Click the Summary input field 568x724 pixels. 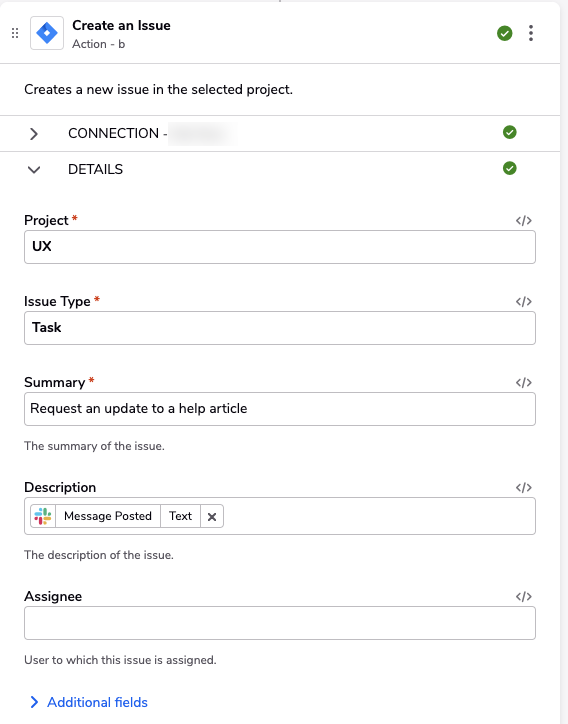coord(280,409)
